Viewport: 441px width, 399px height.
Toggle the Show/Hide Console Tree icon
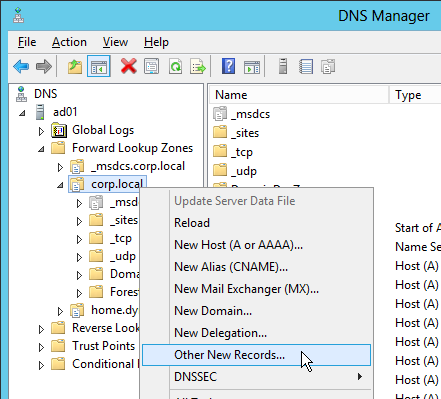[99, 66]
